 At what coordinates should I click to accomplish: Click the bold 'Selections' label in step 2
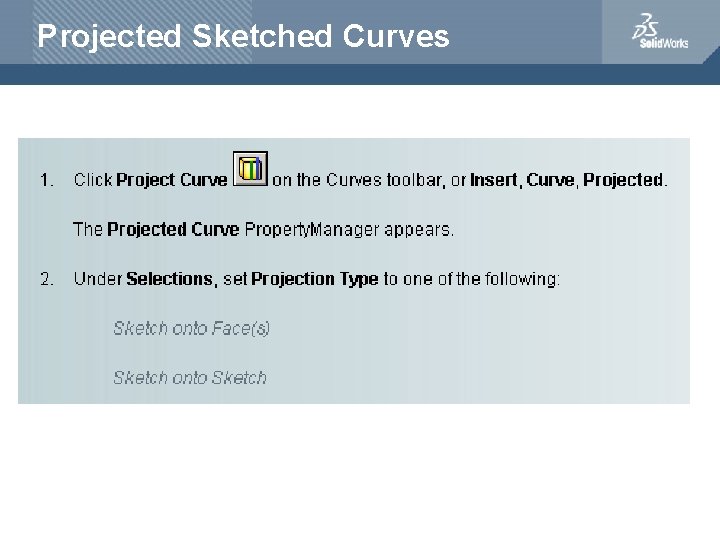(x=169, y=279)
